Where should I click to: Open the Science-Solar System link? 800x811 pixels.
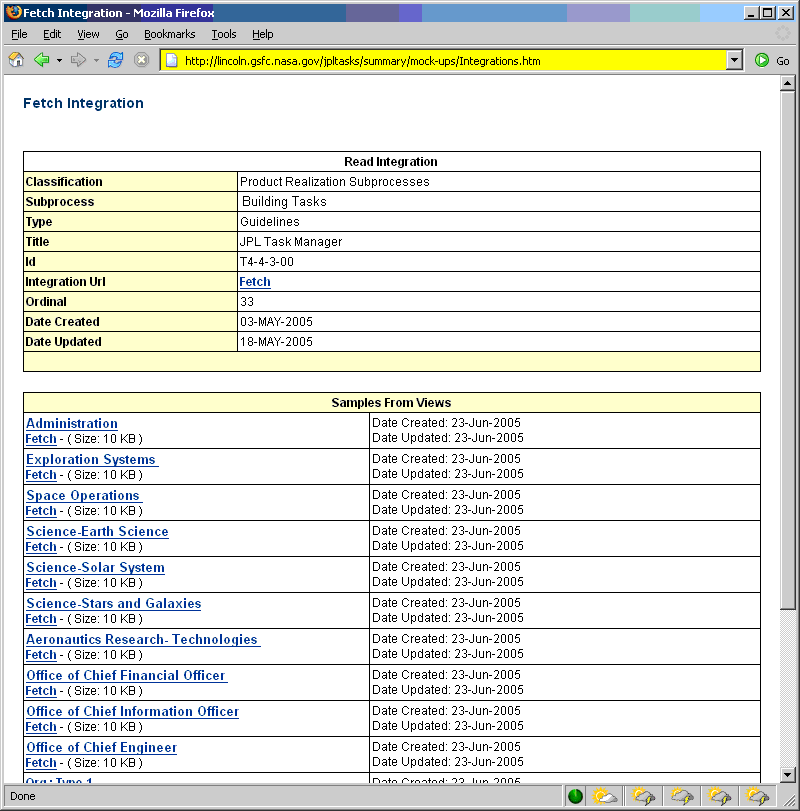point(95,567)
